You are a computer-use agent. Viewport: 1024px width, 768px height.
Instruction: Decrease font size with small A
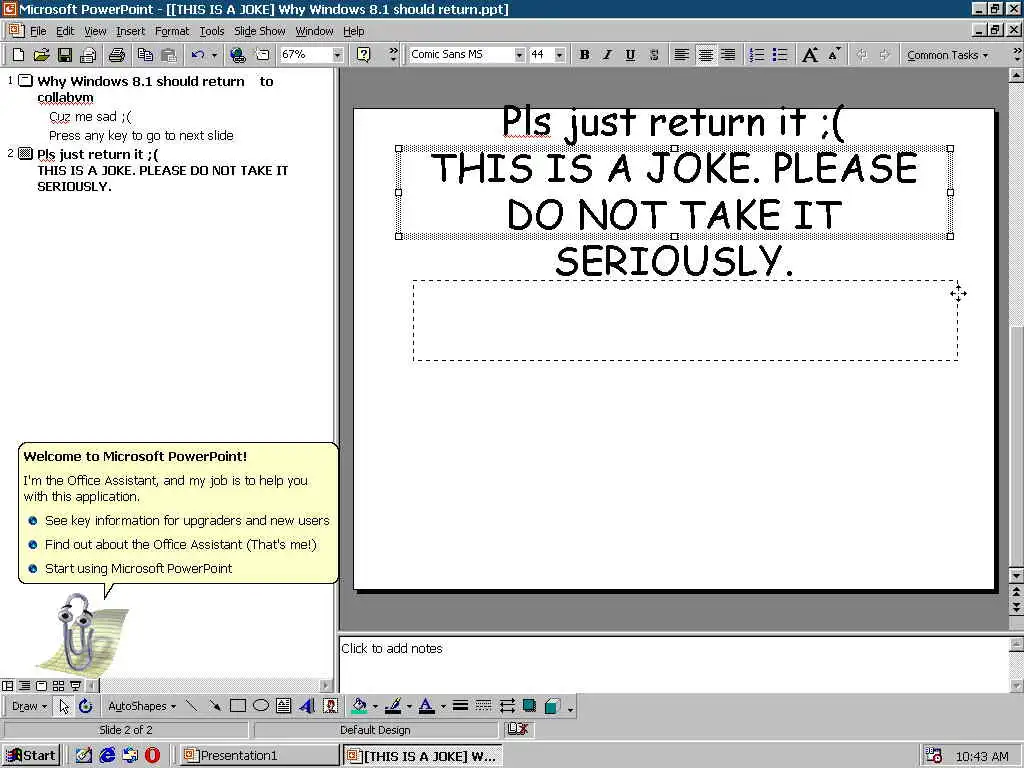tap(833, 55)
